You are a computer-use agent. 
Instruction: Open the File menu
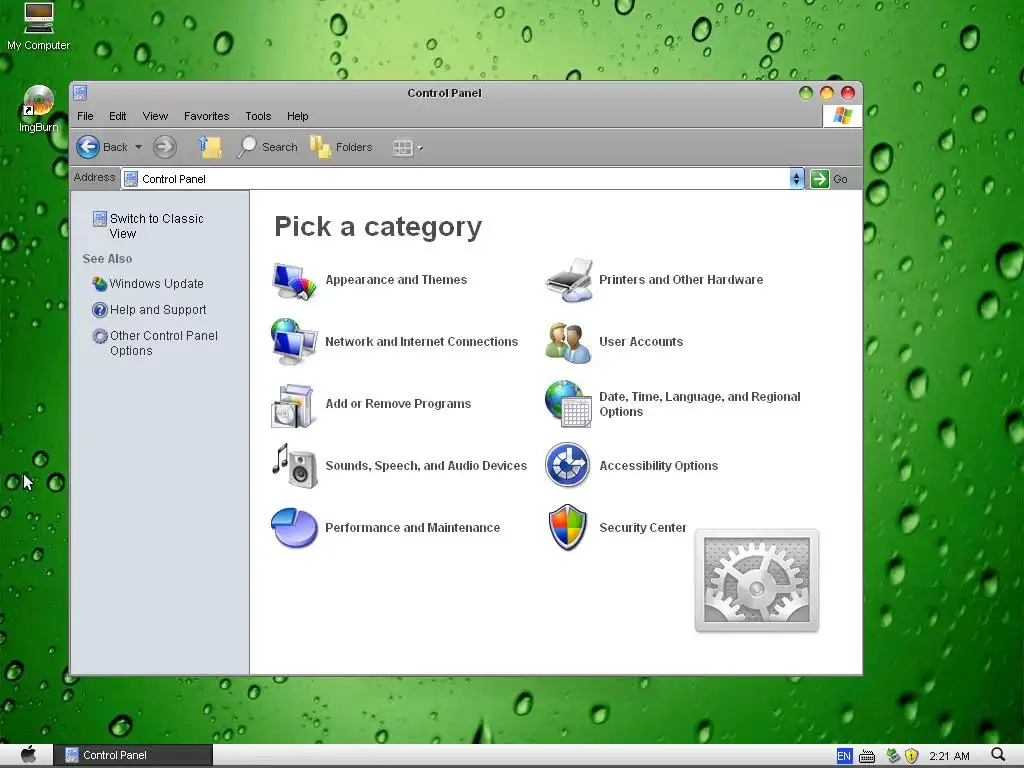pyautogui.click(x=85, y=116)
